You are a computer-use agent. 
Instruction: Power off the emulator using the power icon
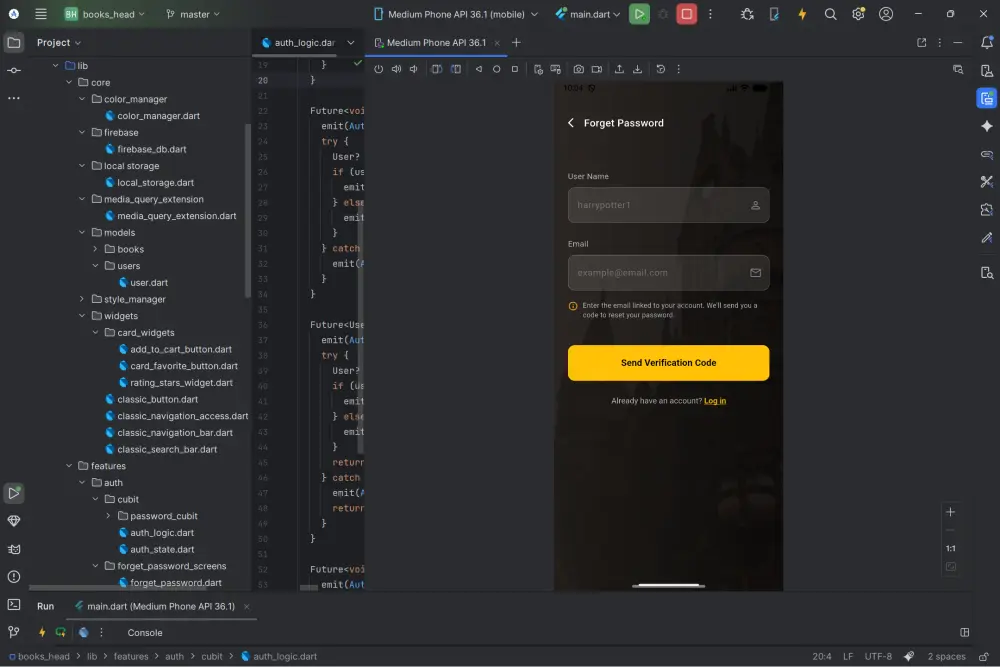click(379, 69)
